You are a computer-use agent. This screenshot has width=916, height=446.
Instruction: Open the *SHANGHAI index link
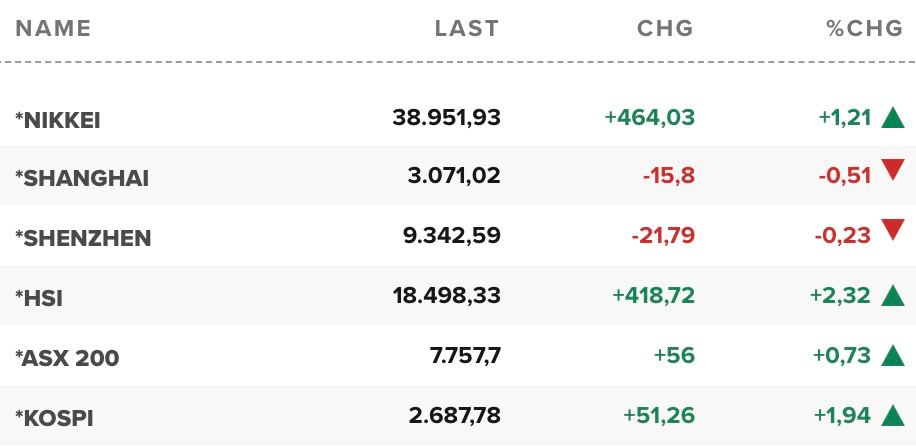(x=82, y=178)
